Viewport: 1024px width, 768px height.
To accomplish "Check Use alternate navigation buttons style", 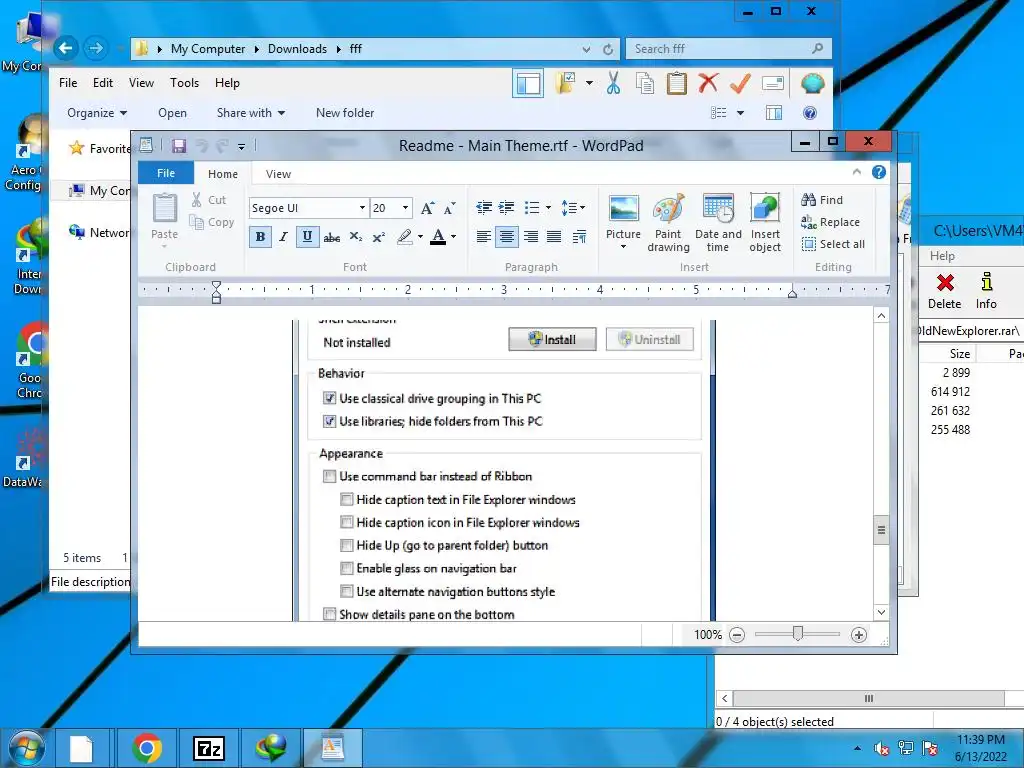I will coord(347,592).
